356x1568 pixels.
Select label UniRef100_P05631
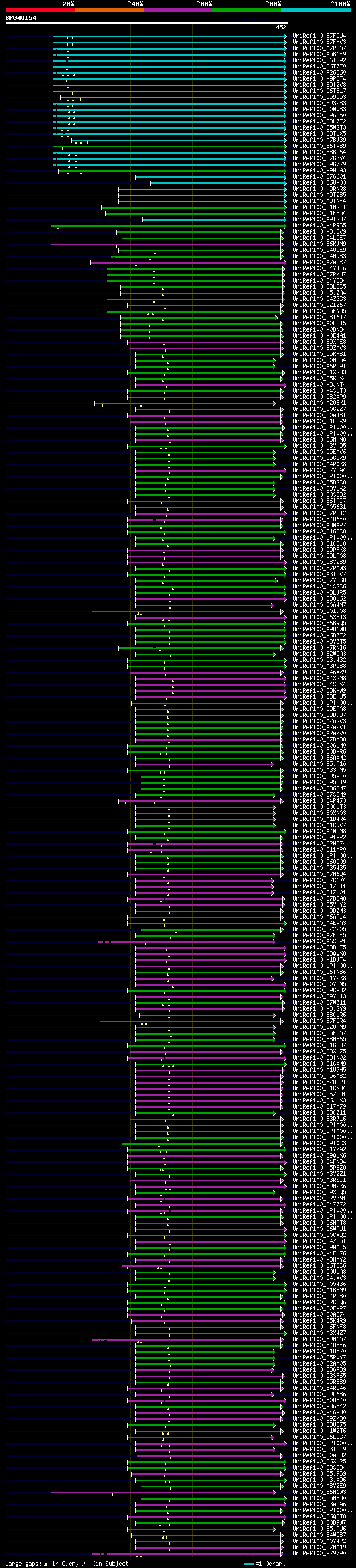pyautogui.click(x=319, y=507)
